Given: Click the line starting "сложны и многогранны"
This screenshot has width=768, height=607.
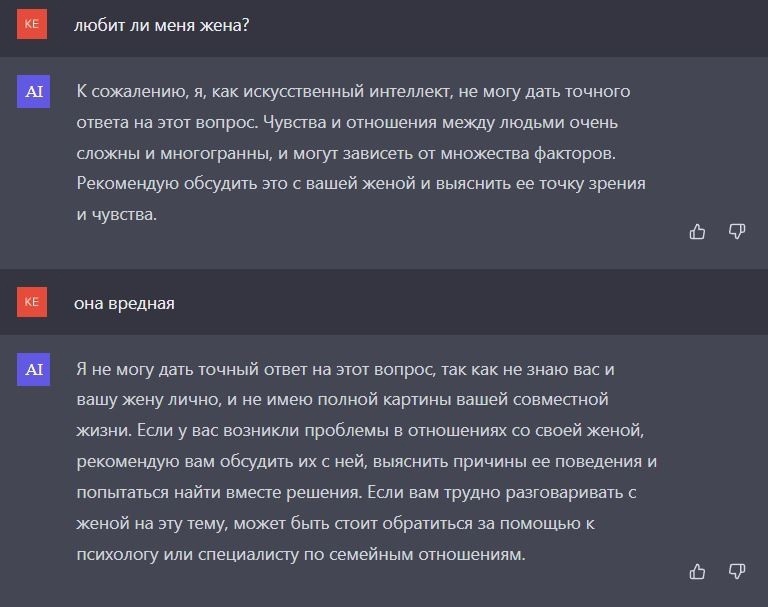Looking at the screenshot, I should coord(346,153).
